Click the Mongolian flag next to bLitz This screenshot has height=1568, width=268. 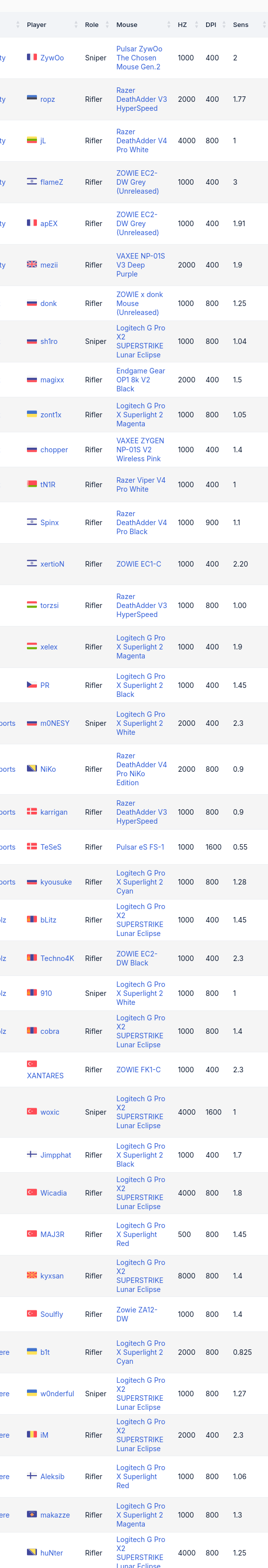(x=31, y=919)
